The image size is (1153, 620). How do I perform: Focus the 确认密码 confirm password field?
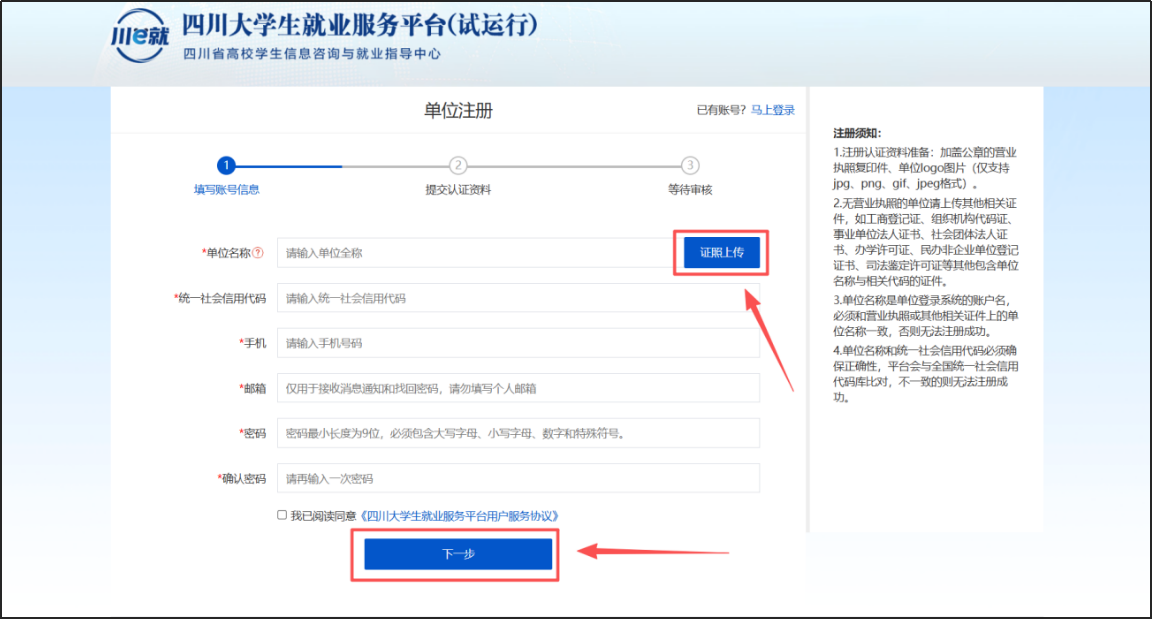tap(518, 478)
